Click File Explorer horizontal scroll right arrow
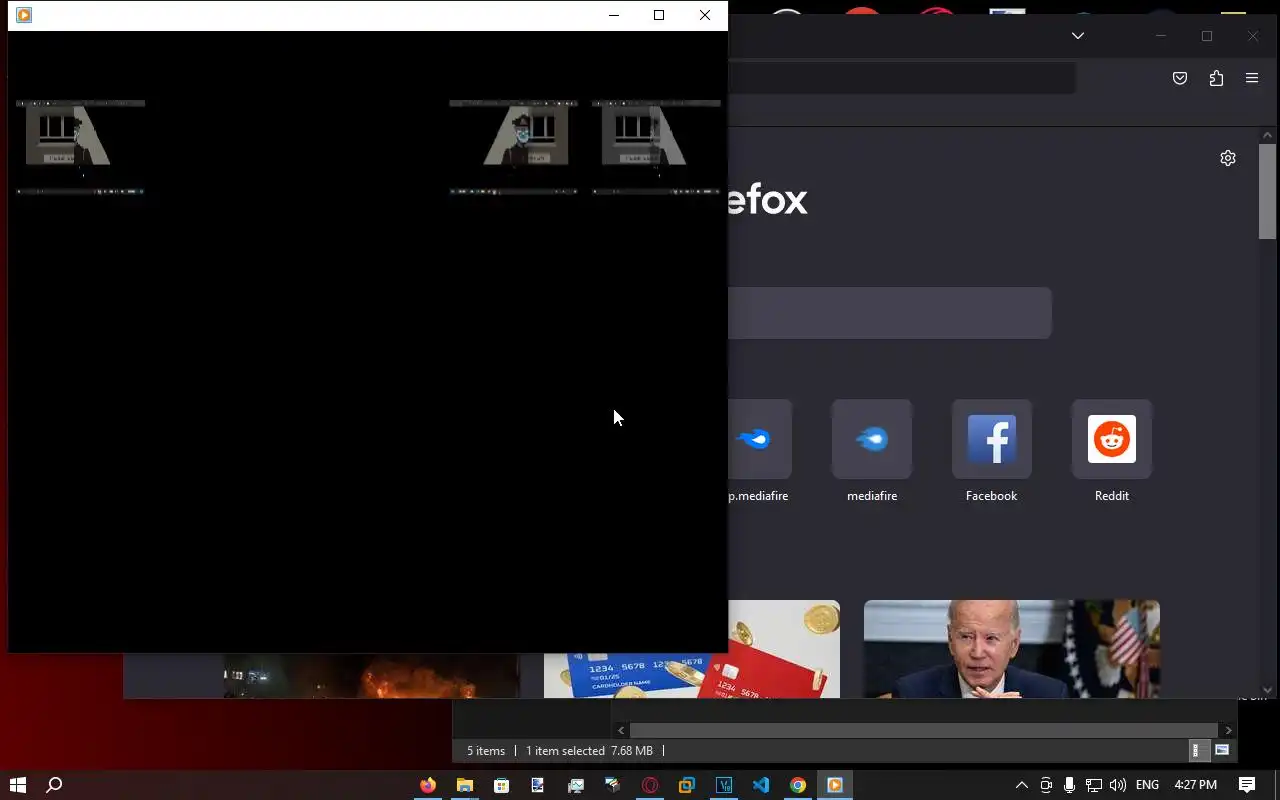The image size is (1280, 800). click(1229, 731)
